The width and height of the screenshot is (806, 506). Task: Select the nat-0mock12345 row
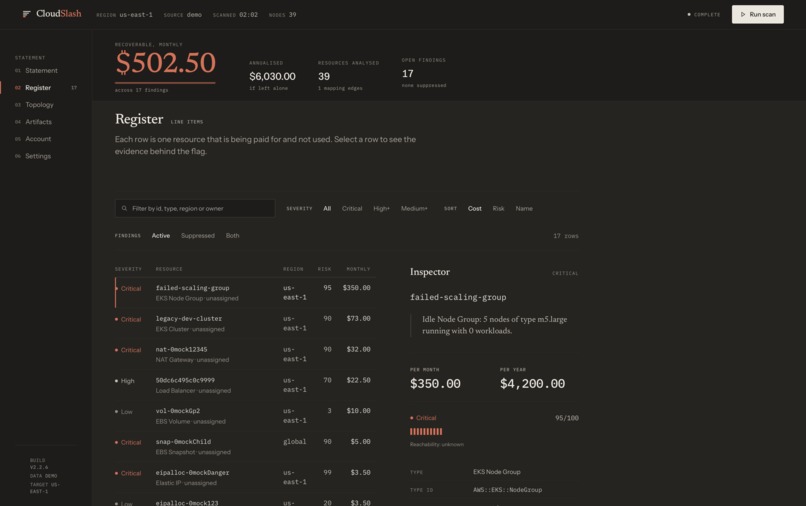click(x=245, y=354)
